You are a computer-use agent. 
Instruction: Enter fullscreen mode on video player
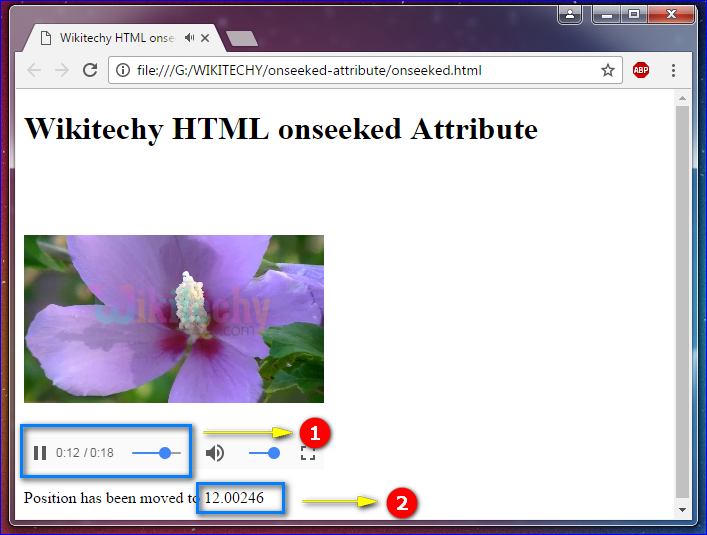(x=308, y=453)
